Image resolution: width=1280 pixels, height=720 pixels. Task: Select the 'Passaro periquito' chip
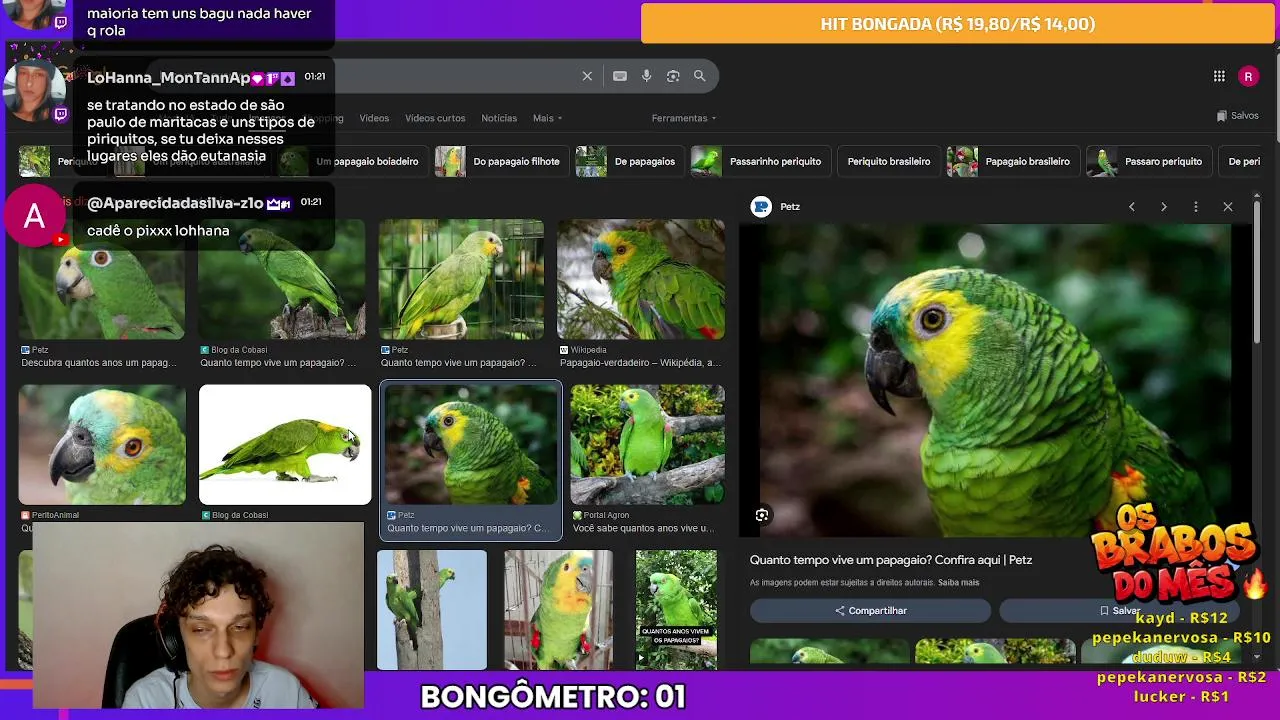click(1147, 161)
